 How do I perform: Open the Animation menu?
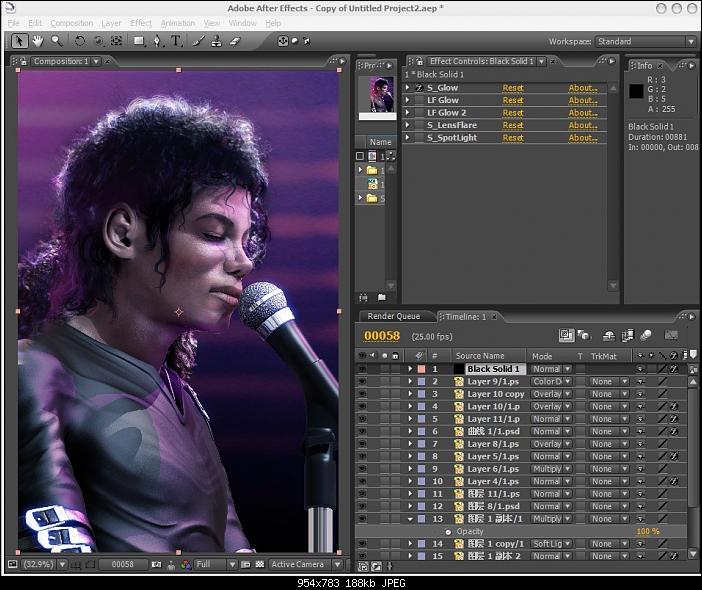[178, 23]
